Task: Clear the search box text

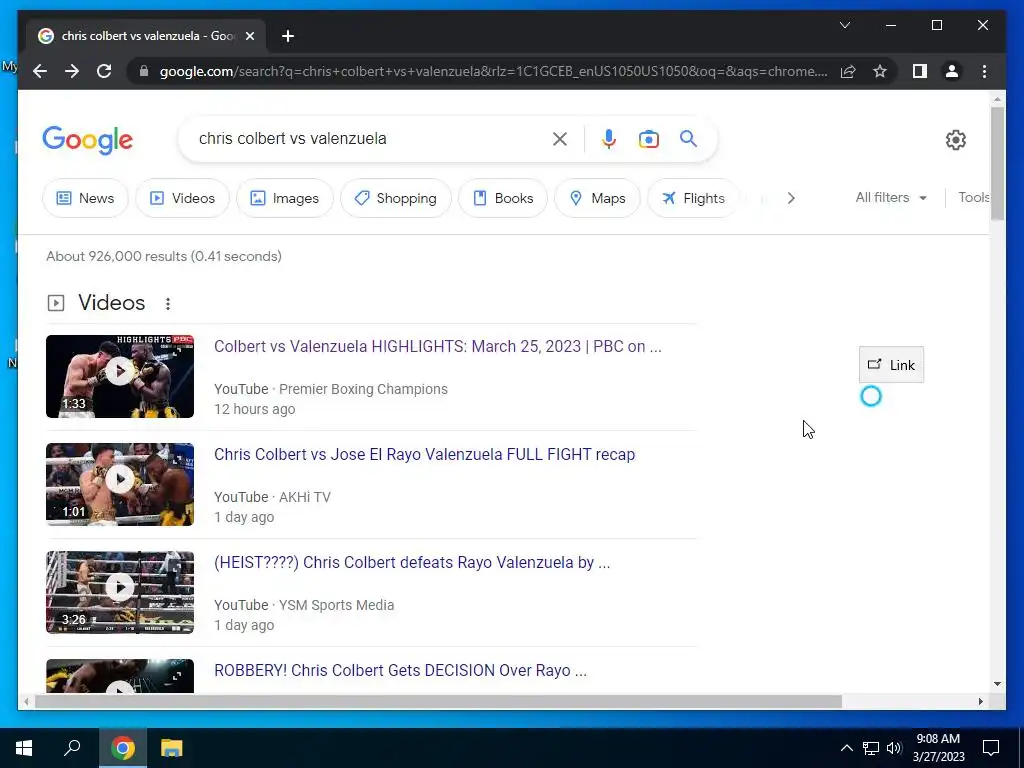Action: pyautogui.click(x=560, y=138)
